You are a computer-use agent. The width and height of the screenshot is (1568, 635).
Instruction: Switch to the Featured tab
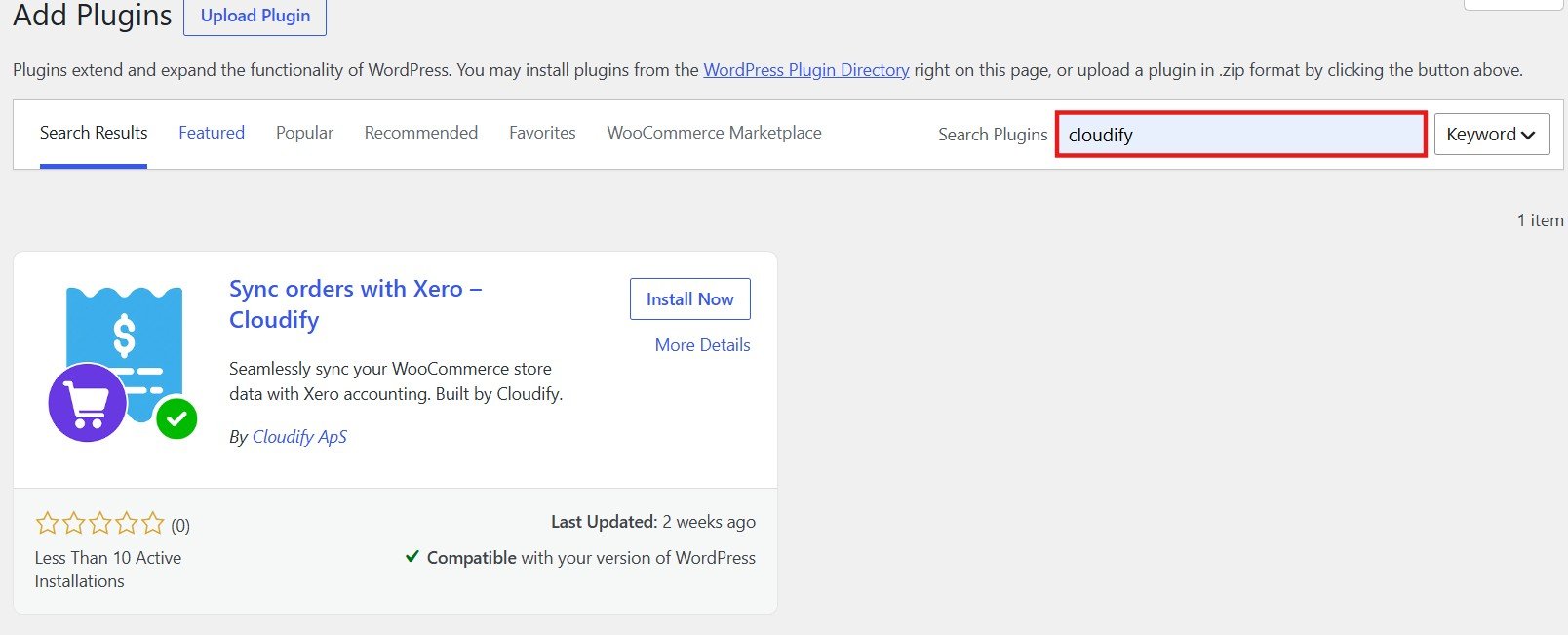(212, 133)
